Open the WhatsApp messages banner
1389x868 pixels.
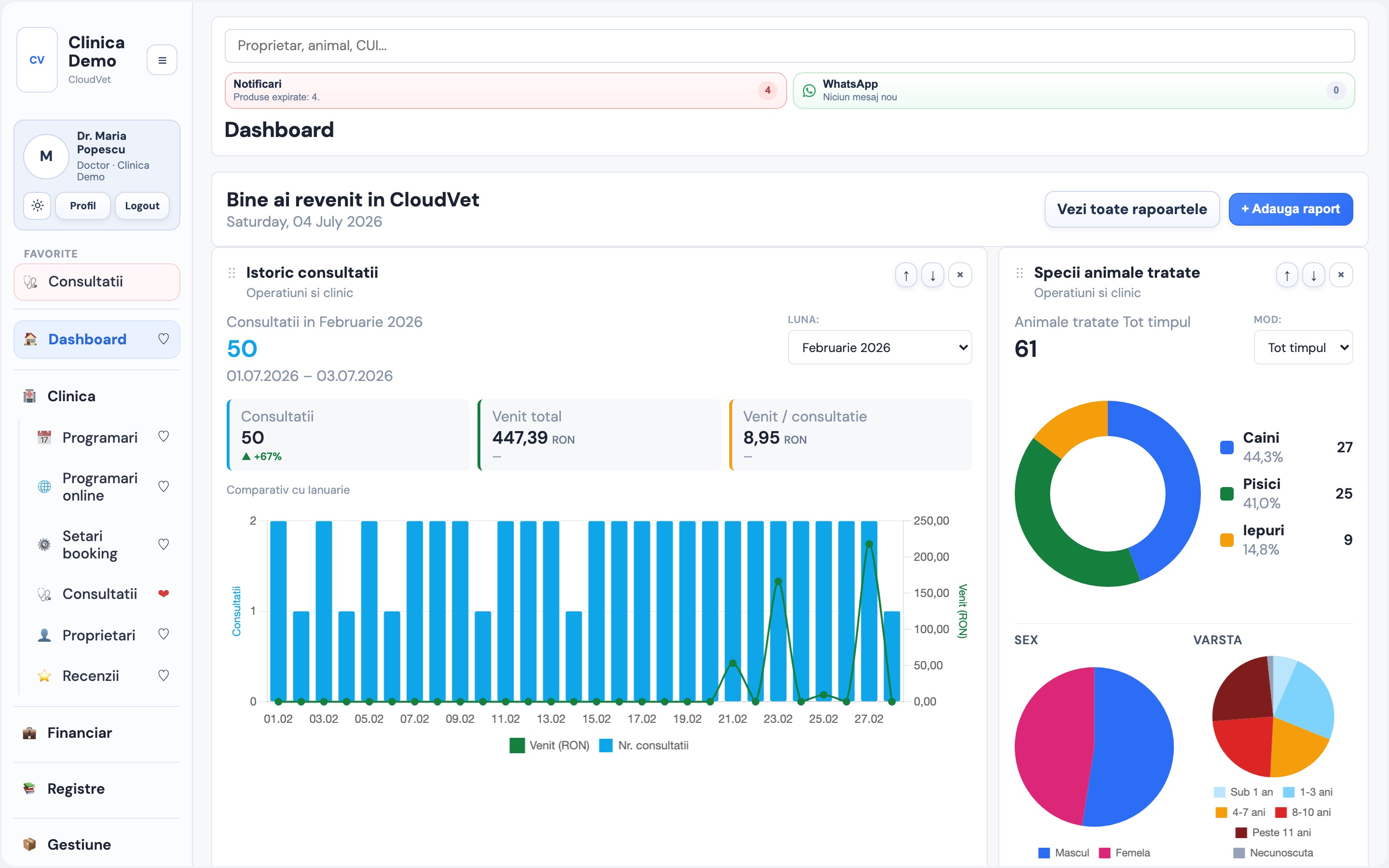click(1073, 90)
